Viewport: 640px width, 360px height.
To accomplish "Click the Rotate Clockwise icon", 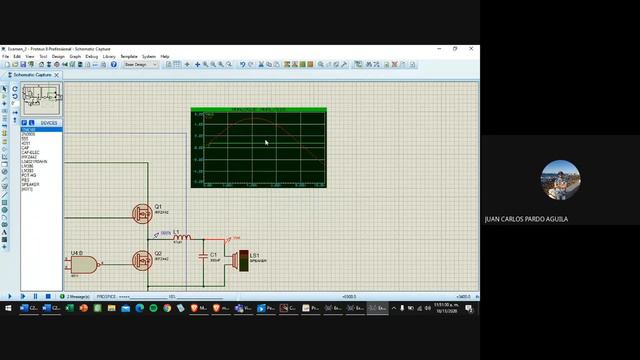I will 15,89.
